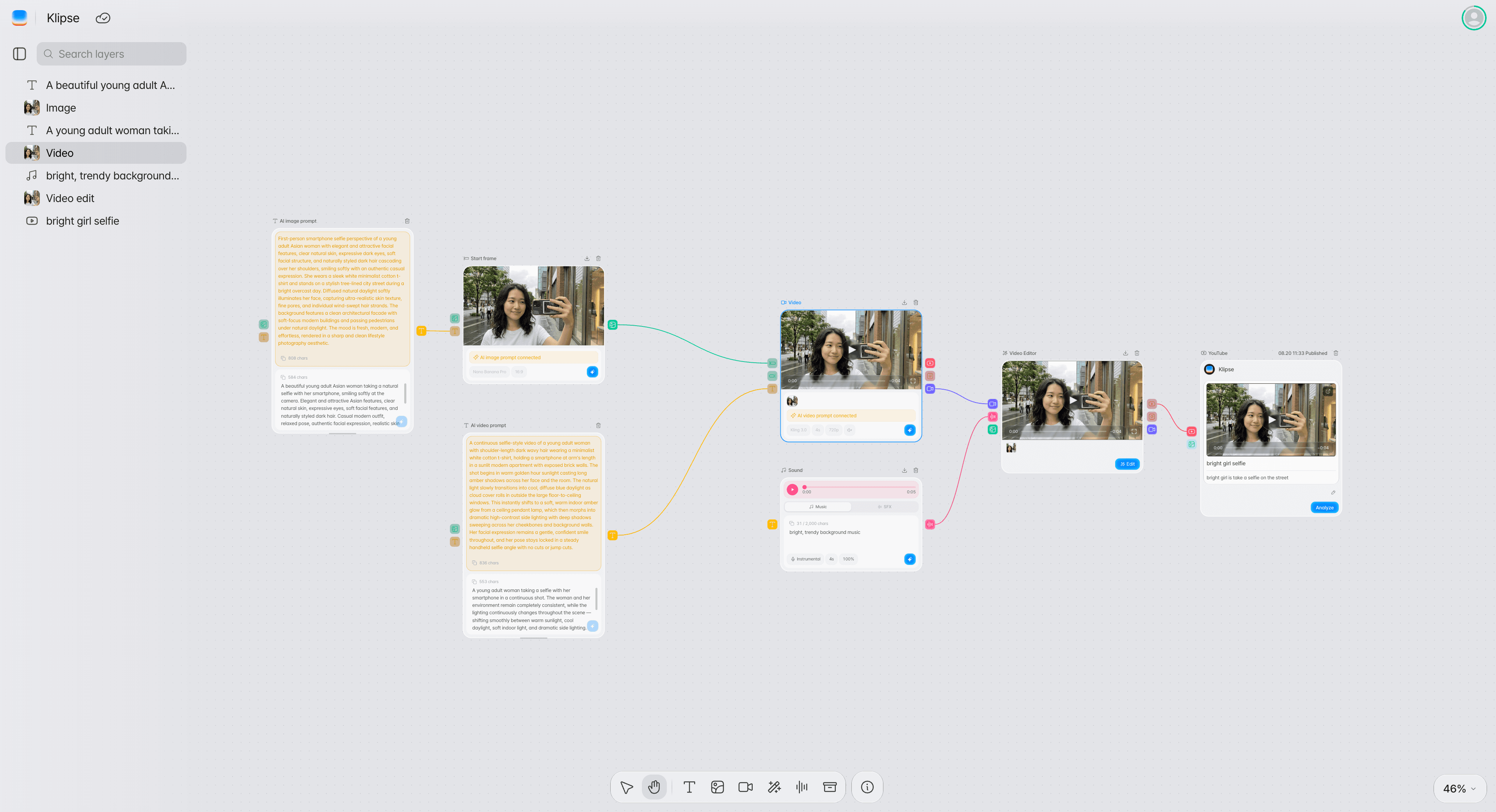Select the bright, trendy background layer
The image size is (1496, 812).
click(x=96, y=176)
